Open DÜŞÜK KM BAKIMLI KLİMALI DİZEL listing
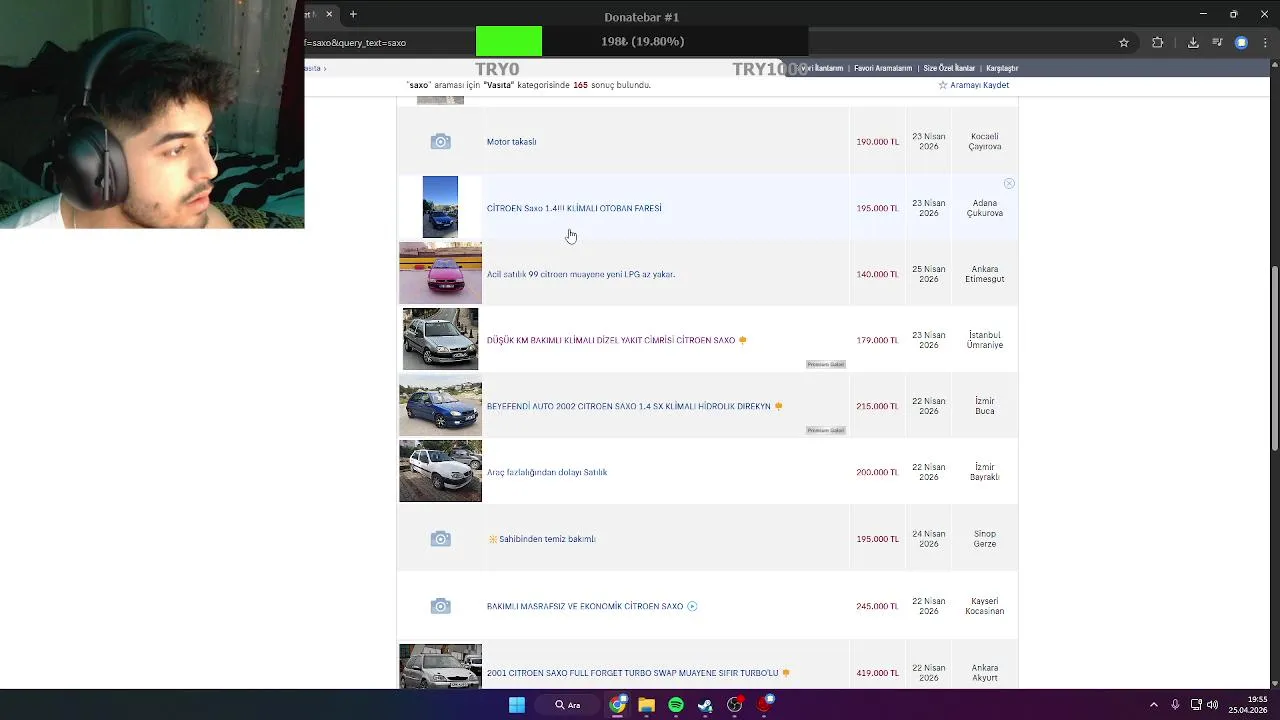The height and width of the screenshot is (720, 1280). (x=611, y=340)
